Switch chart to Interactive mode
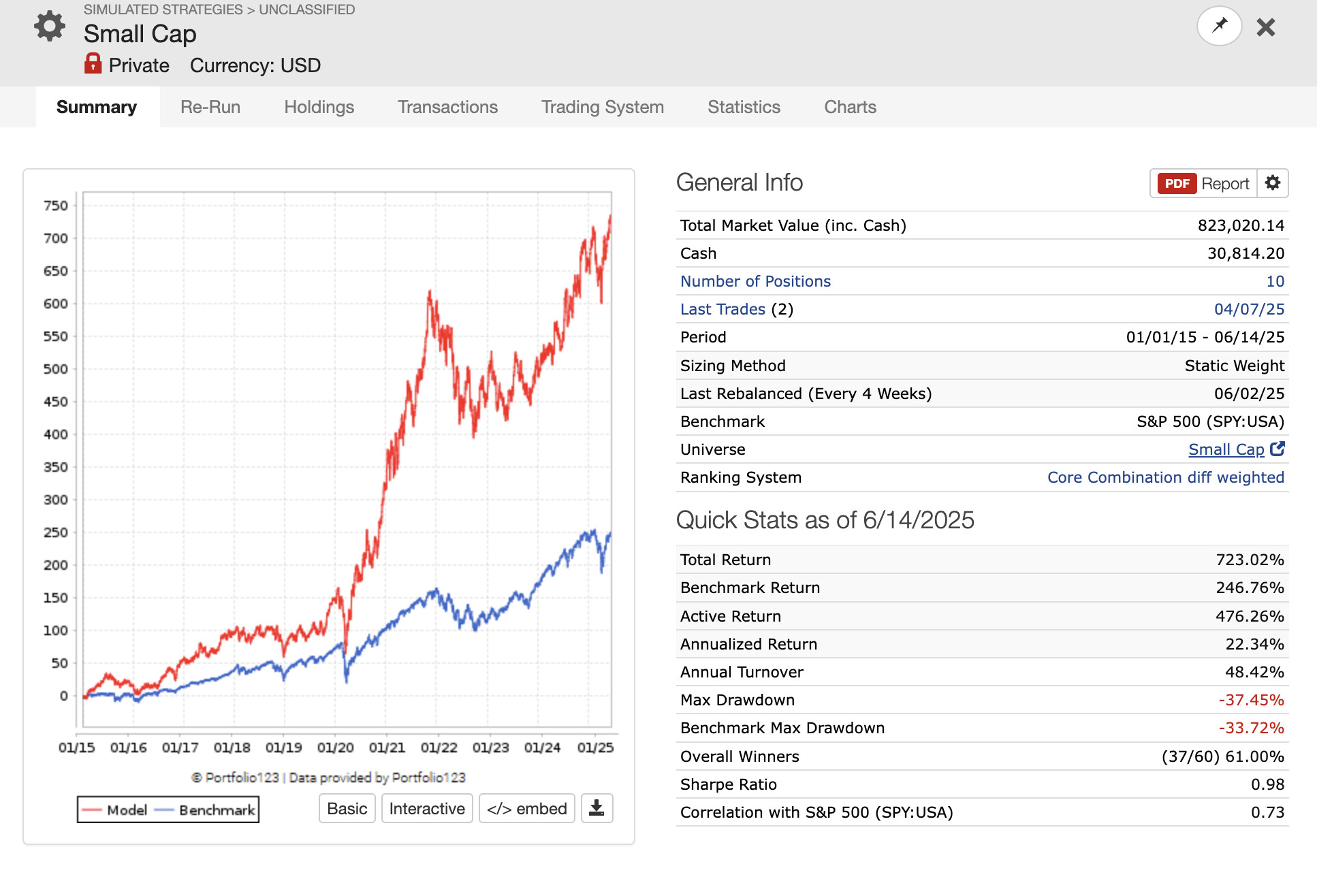The image size is (1317, 896). (x=427, y=808)
